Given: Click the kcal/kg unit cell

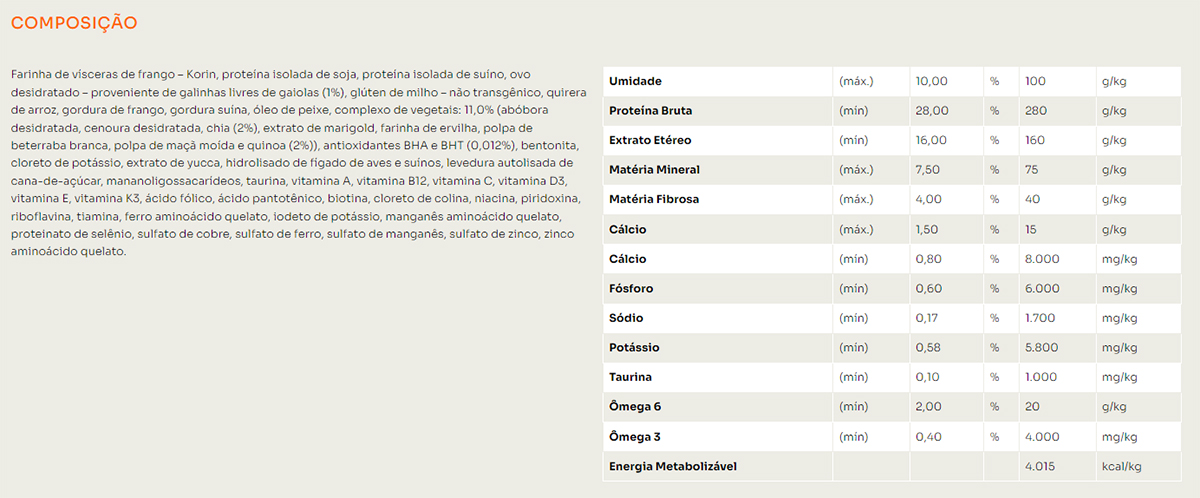Looking at the screenshot, I should (1121, 467).
